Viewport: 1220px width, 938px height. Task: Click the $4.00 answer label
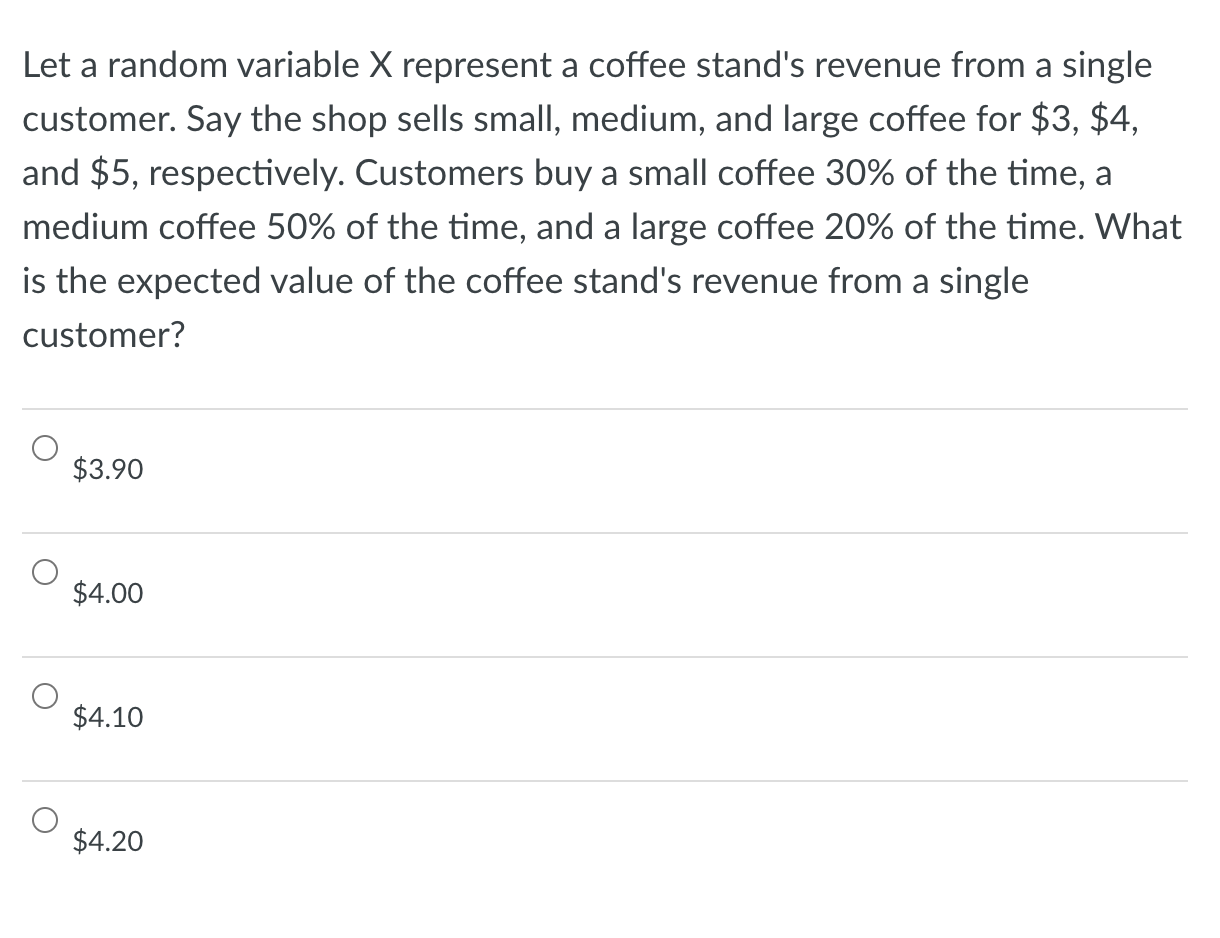[107, 593]
